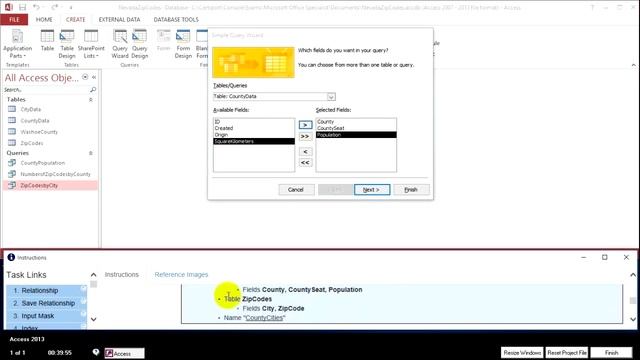
Task: Select SquareKilometers in Available Fields
Action: pyautogui.click(x=254, y=141)
